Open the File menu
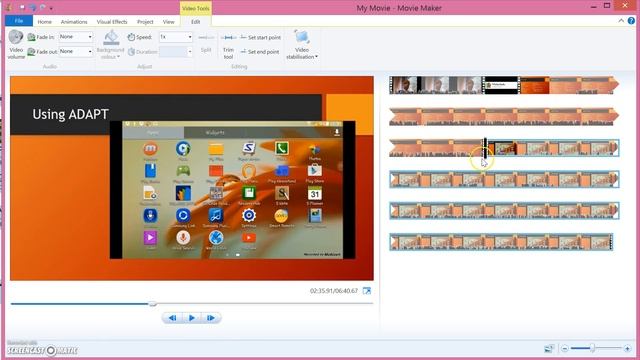This screenshot has width=640, height=360. [19, 21]
